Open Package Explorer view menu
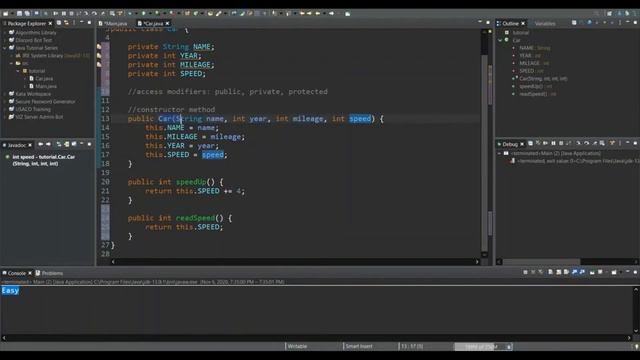640x360 pixels. 74,23
